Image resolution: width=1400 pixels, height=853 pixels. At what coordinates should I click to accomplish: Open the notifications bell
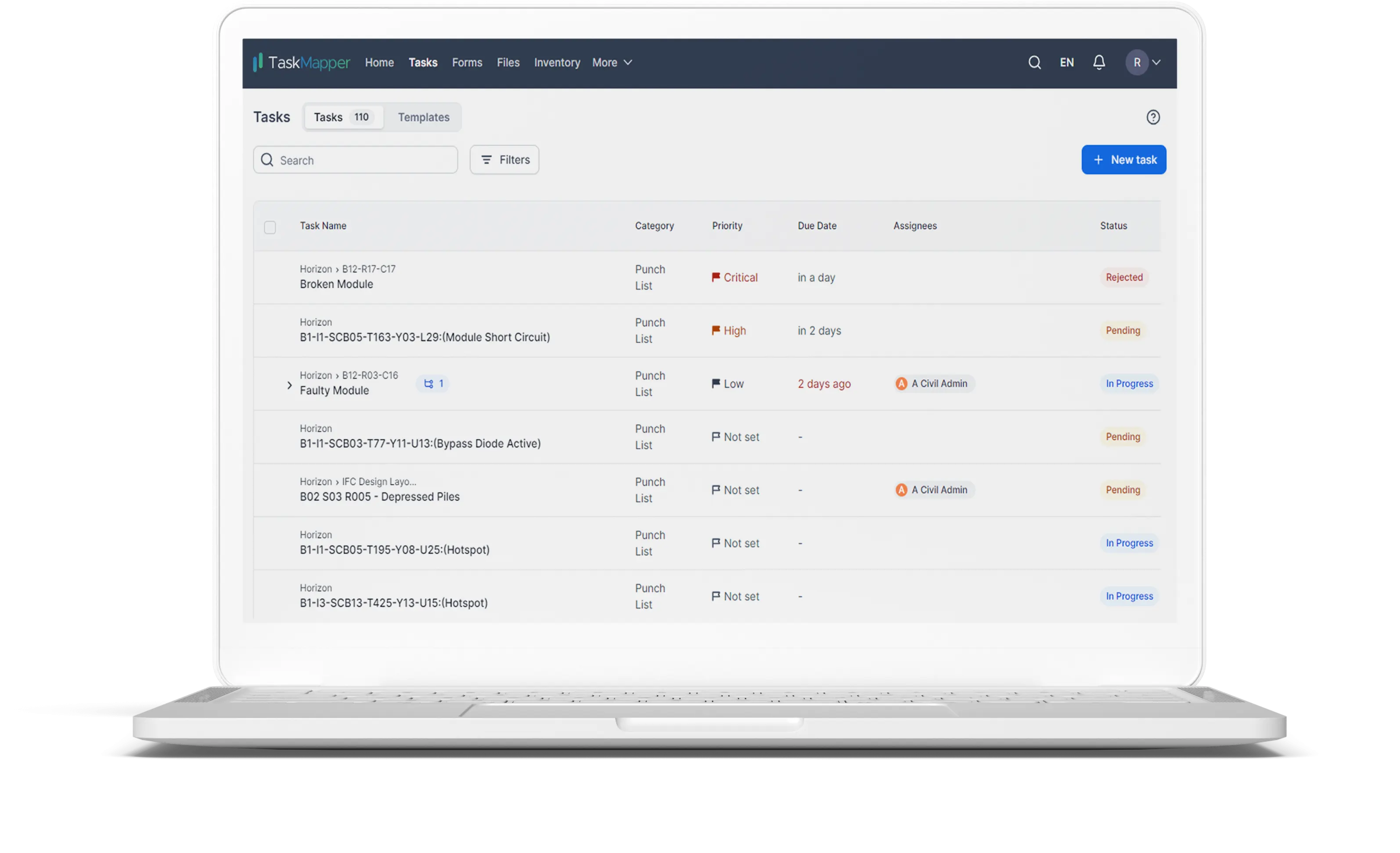pos(1099,62)
